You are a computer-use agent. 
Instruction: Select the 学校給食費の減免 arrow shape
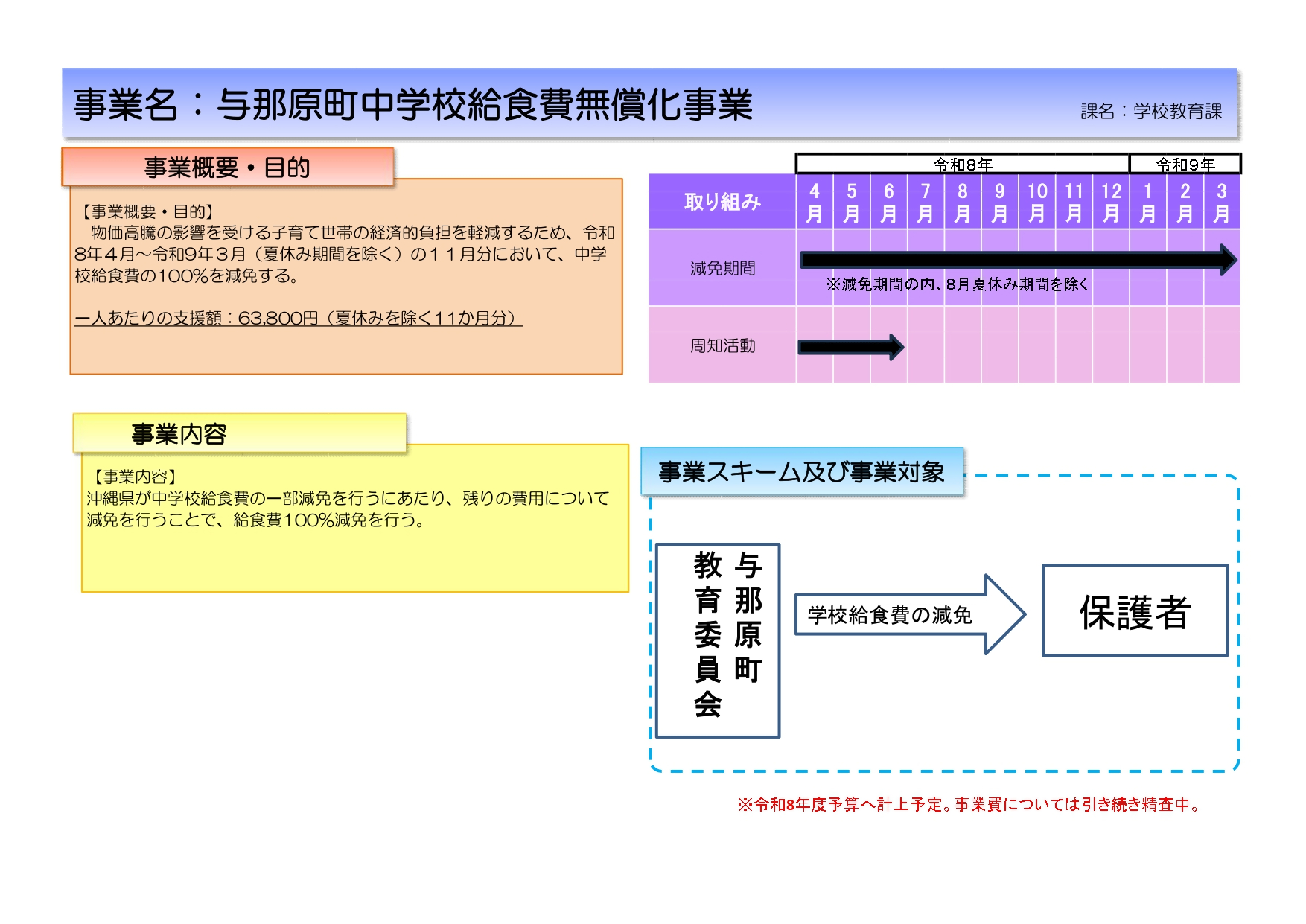908,615
